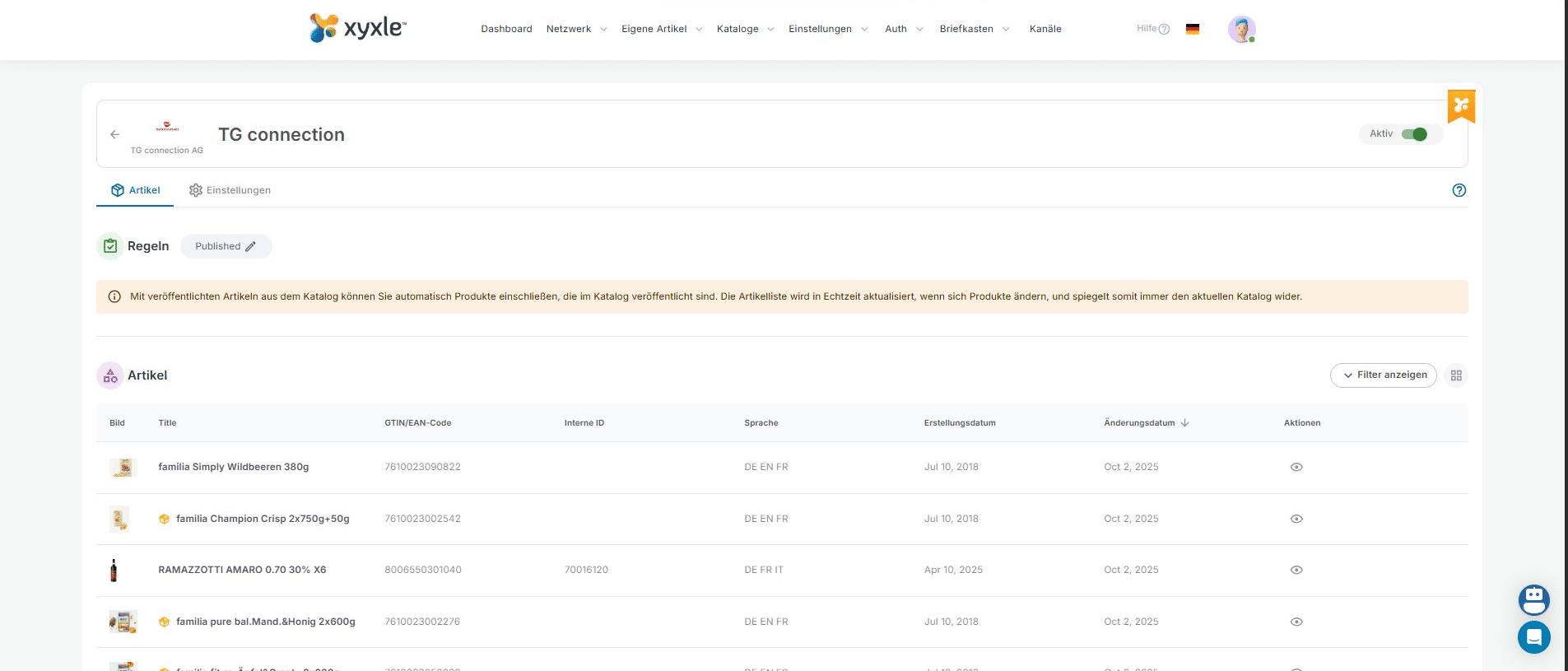Click the Erstellungsdatum column header
The image size is (1568, 671).
click(x=960, y=423)
